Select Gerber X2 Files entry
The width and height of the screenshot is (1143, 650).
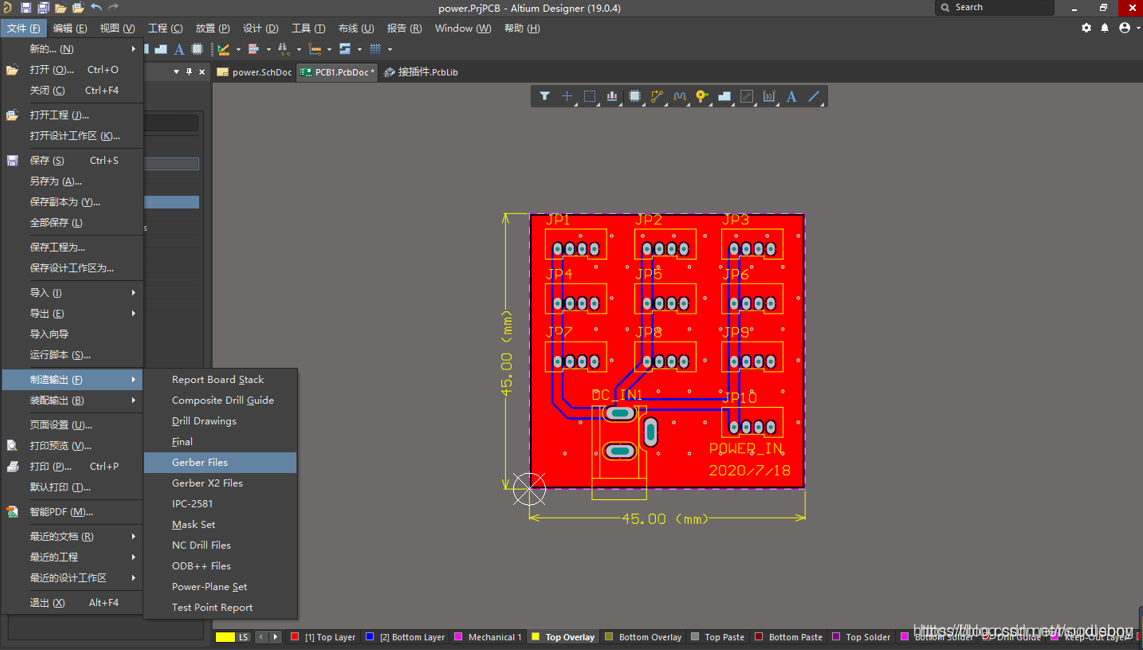coord(220,483)
